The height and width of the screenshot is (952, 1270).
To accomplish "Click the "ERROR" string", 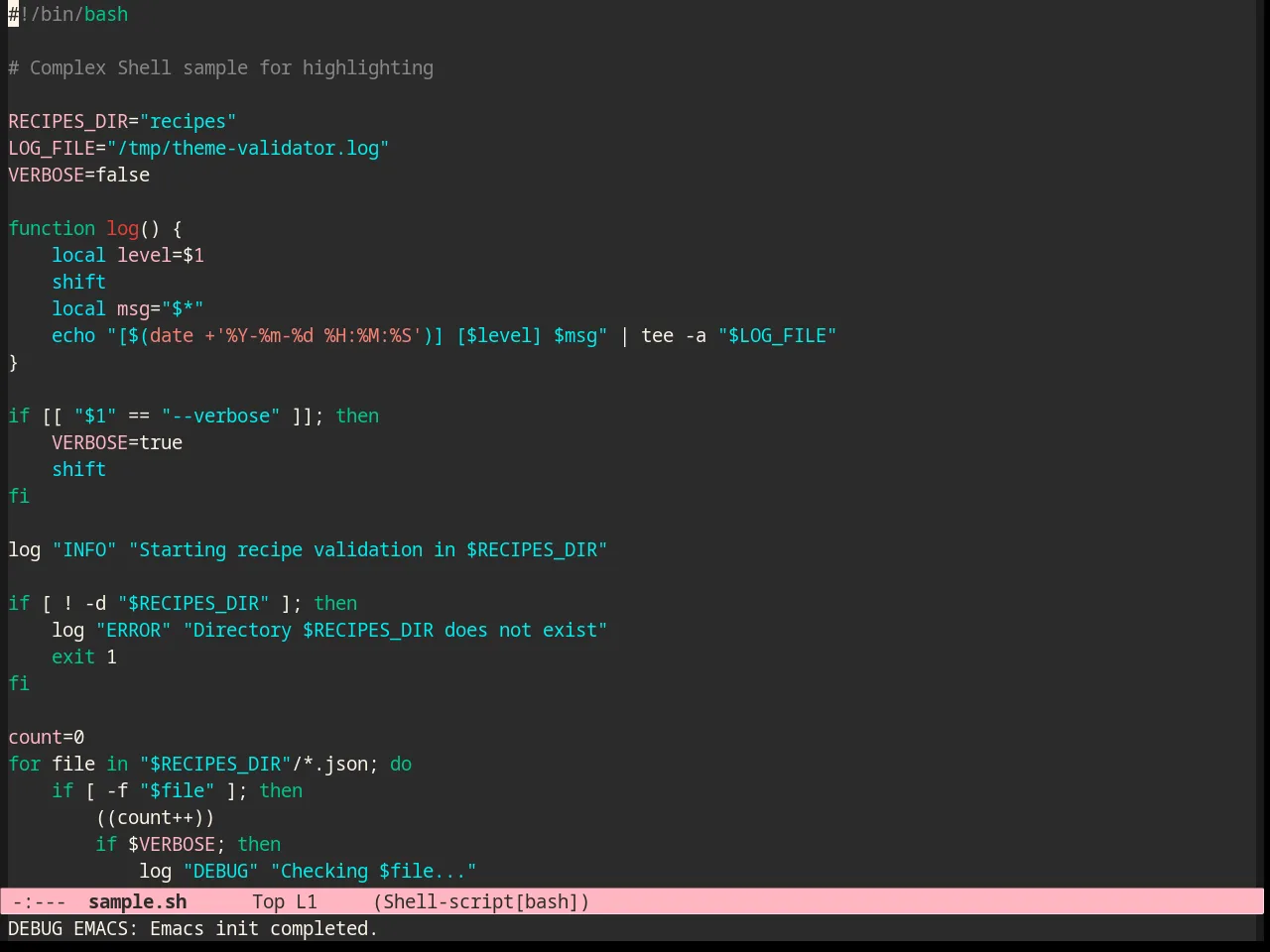I will (x=134, y=630).
